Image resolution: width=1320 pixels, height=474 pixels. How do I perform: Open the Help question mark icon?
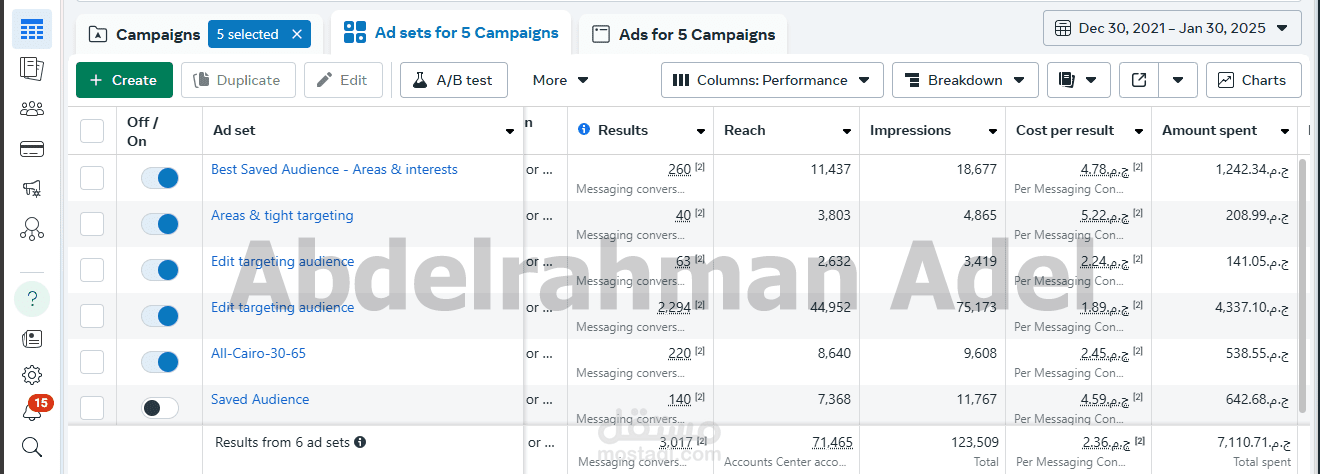tap(32, 298)
